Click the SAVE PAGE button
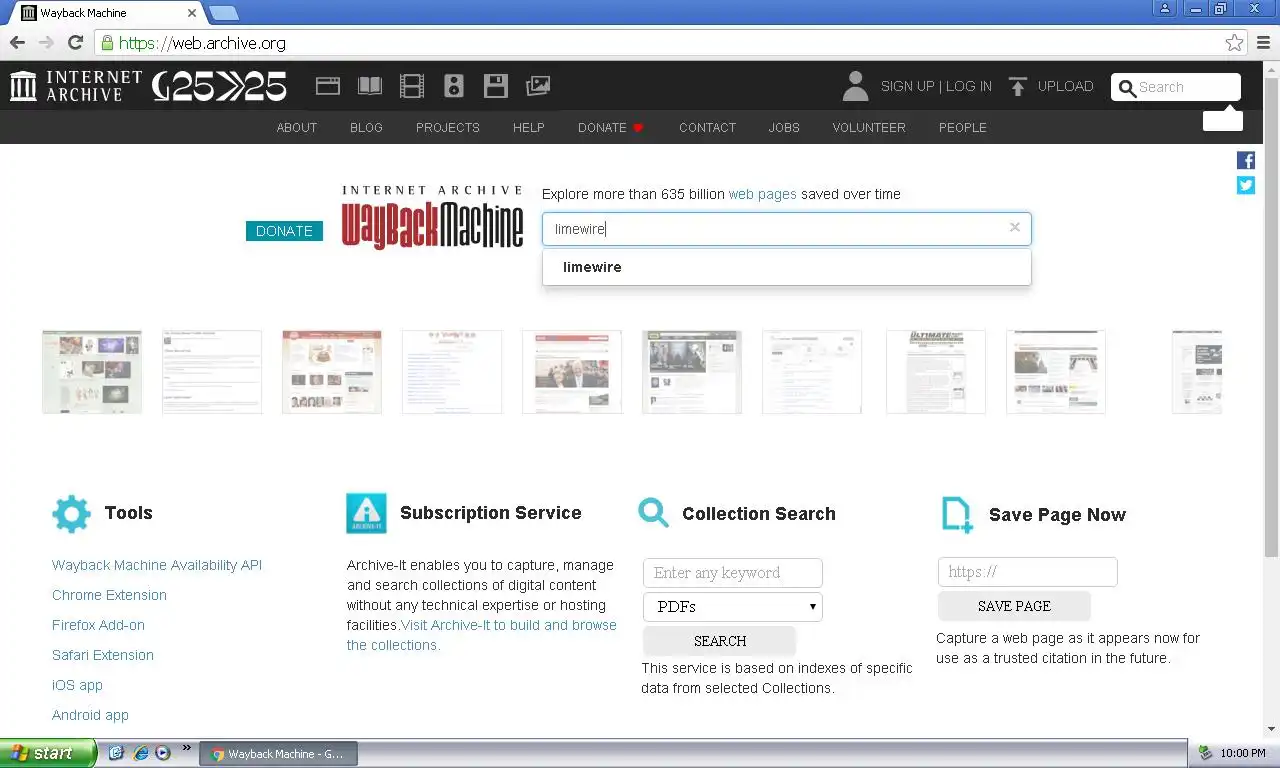Viewport: 1280px width, 768px height. click(1014, 606)
